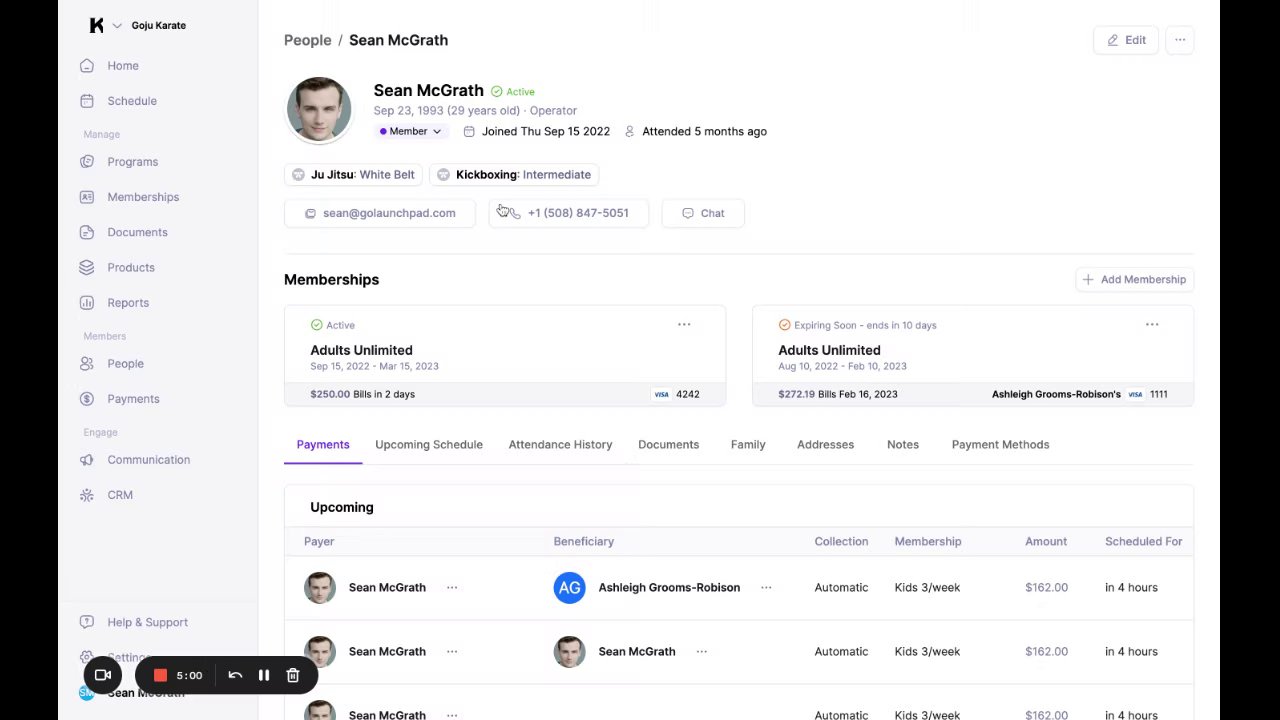Open the Active Adults Unlimited membership card
This screenshot has width=1280, height=720.
[505, 356]
